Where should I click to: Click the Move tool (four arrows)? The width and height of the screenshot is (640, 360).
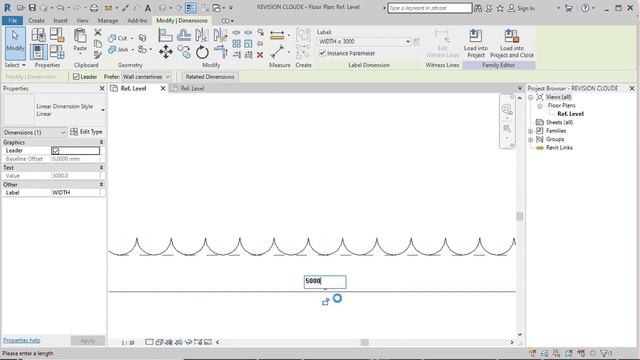point(165,52)
